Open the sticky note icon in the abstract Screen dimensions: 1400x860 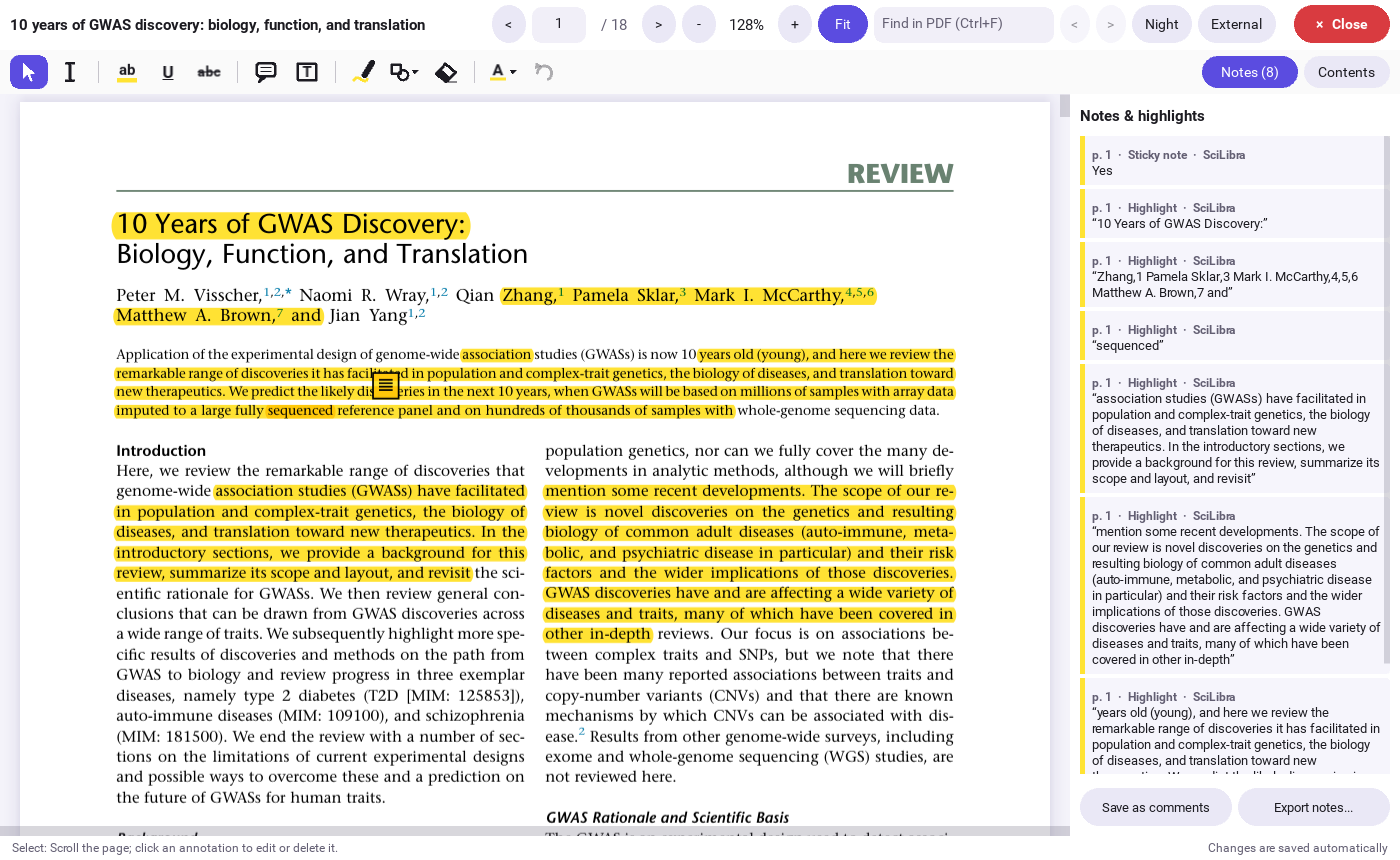386,385
